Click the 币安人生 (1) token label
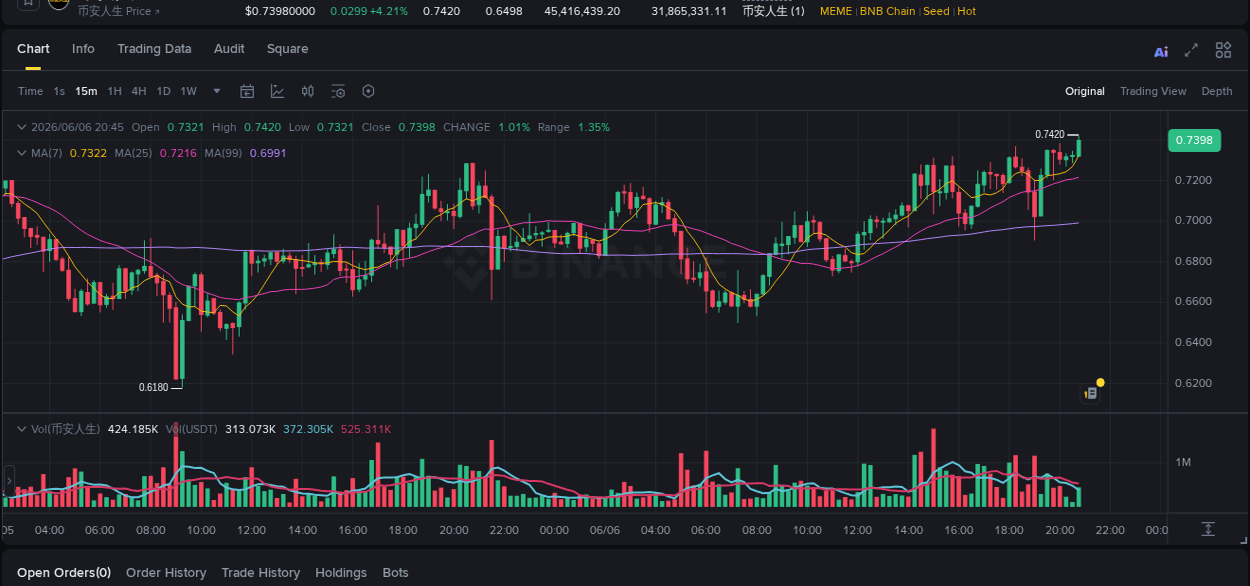This screenshot has width=1250, height=586. [773, 11]
